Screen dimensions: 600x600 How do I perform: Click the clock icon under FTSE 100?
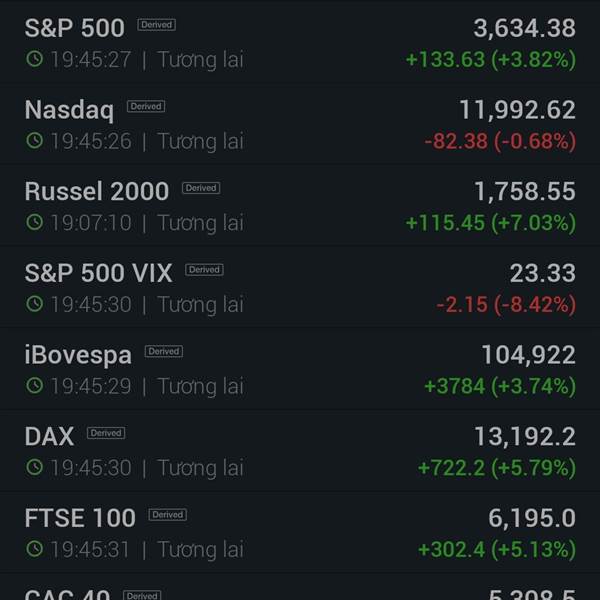coord(34,549)
